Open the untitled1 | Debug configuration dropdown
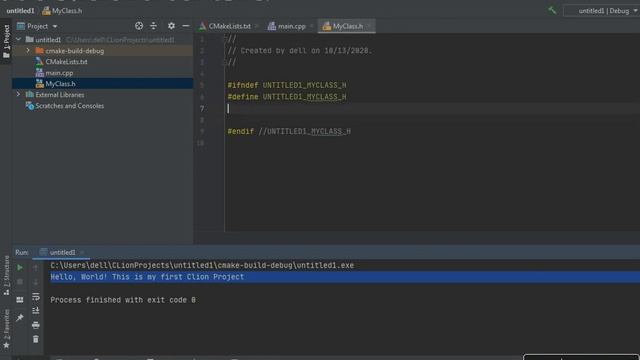 click(603, 11)
